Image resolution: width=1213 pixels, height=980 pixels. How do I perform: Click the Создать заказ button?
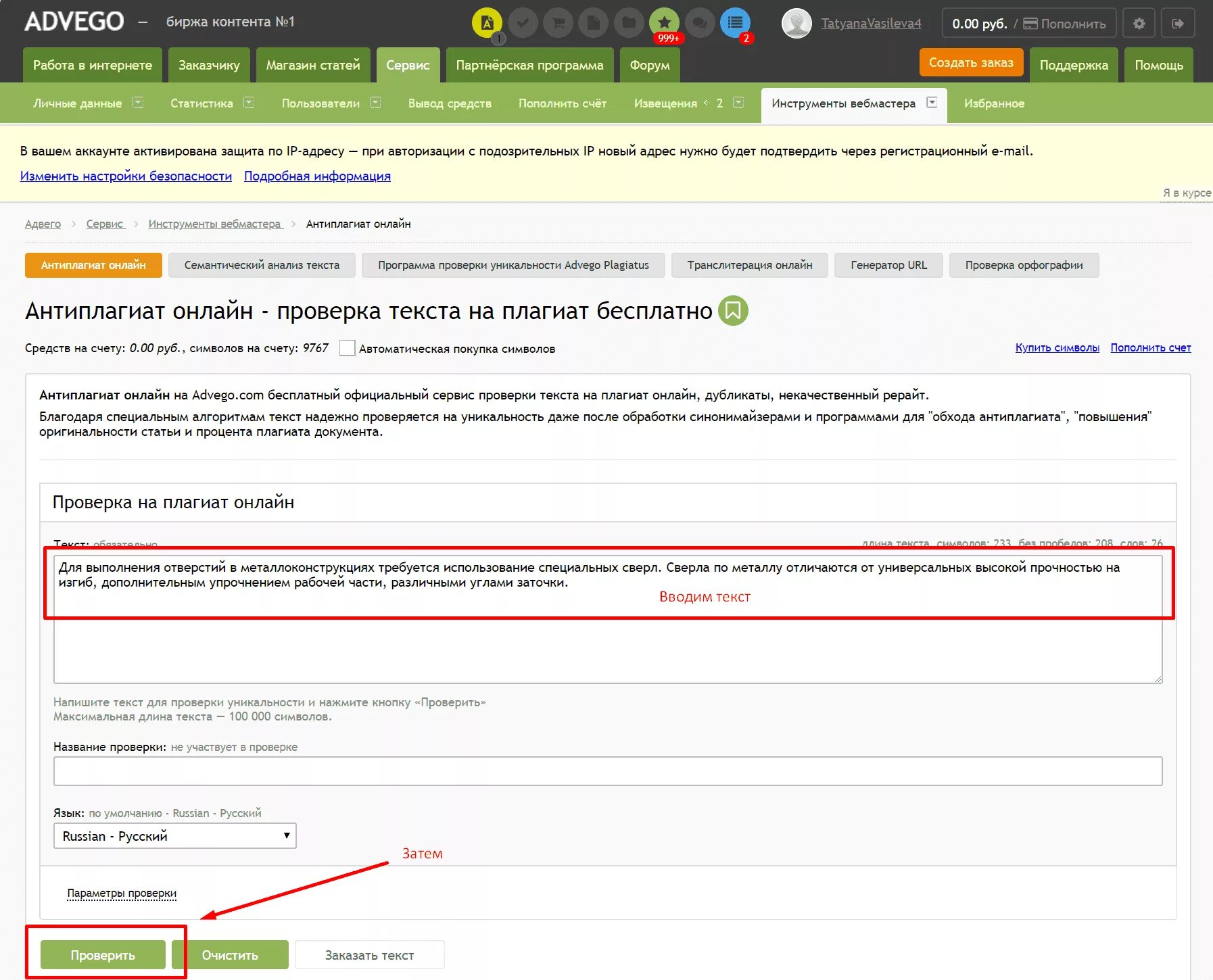[x=971, y=62]
